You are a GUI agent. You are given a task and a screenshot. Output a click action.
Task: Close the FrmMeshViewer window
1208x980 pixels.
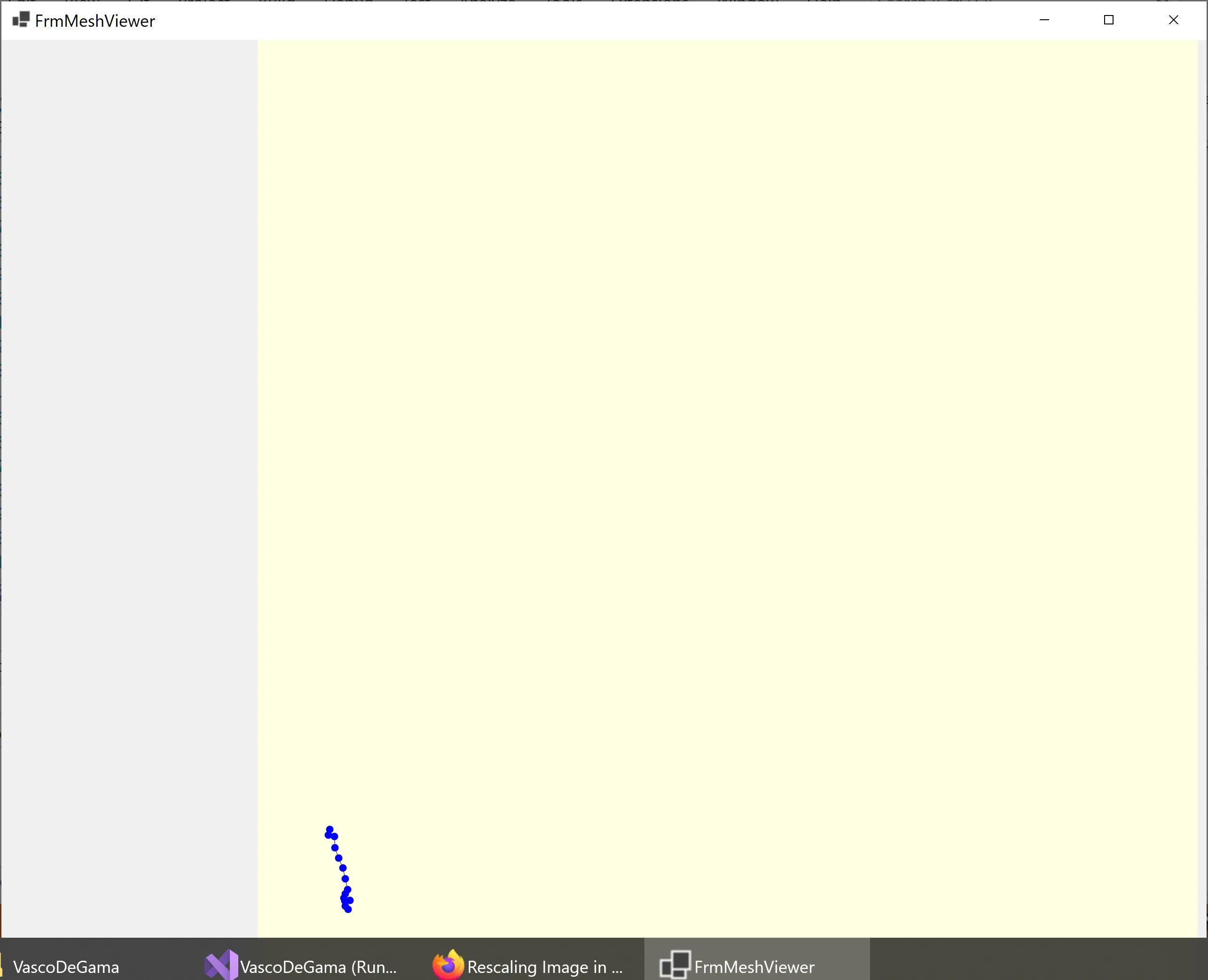1174,20
